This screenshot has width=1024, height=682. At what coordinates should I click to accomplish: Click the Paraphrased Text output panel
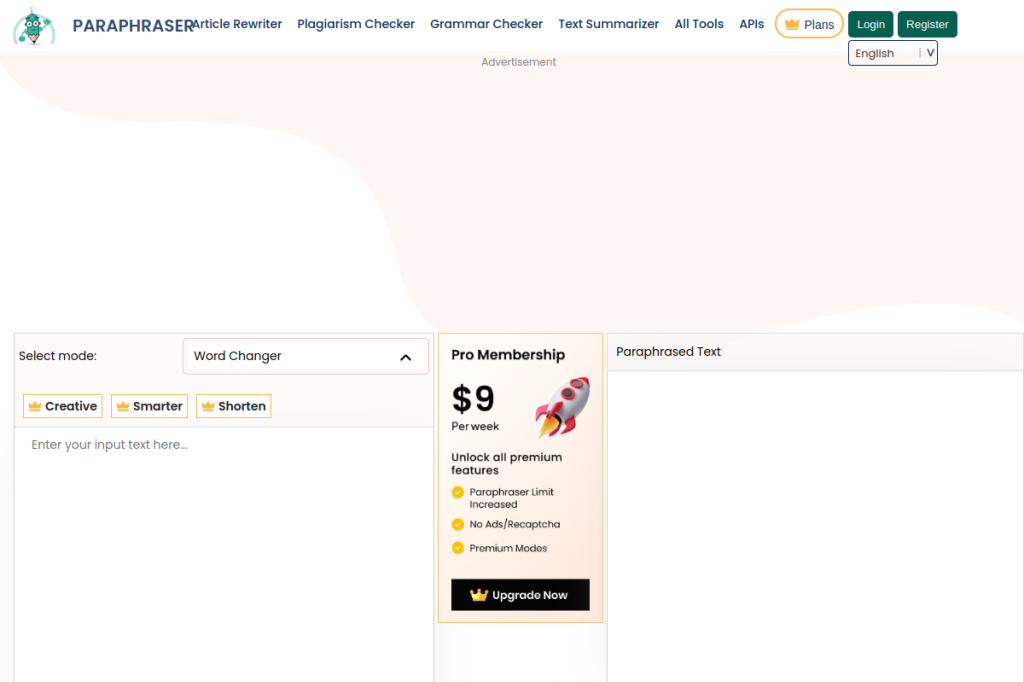point(816,527)
